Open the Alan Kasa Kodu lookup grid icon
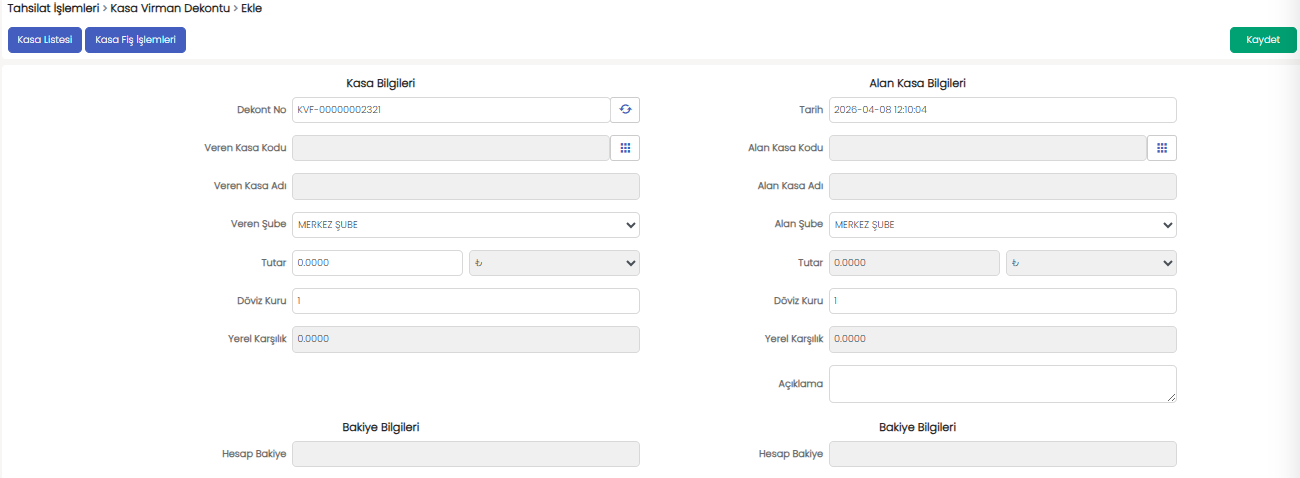The width and height of the screenshot is (1300, 478). tap(1162, 148)
